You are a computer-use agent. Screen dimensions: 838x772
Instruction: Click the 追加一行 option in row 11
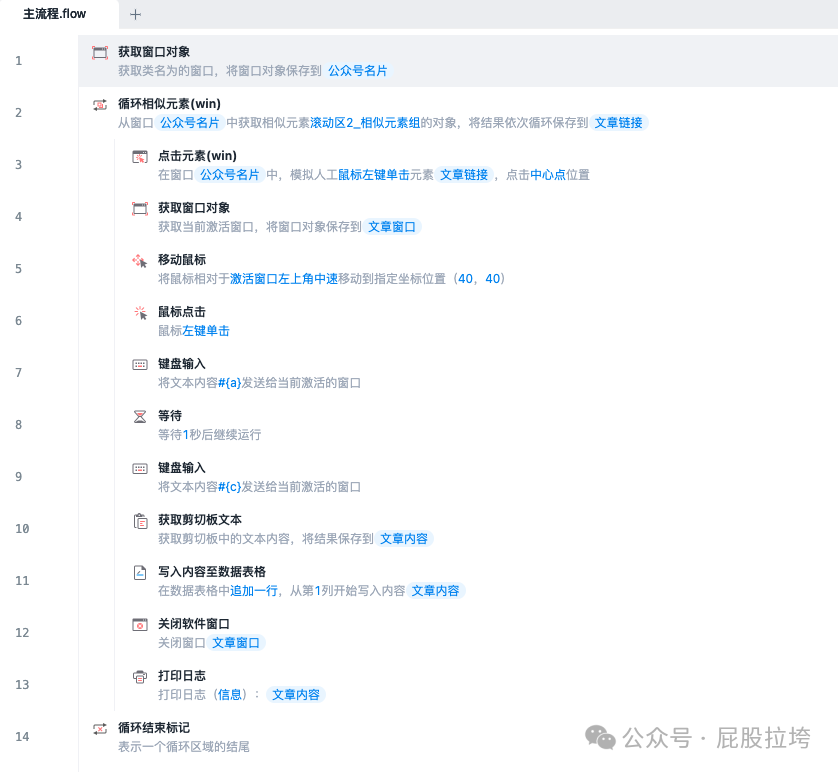254,591
